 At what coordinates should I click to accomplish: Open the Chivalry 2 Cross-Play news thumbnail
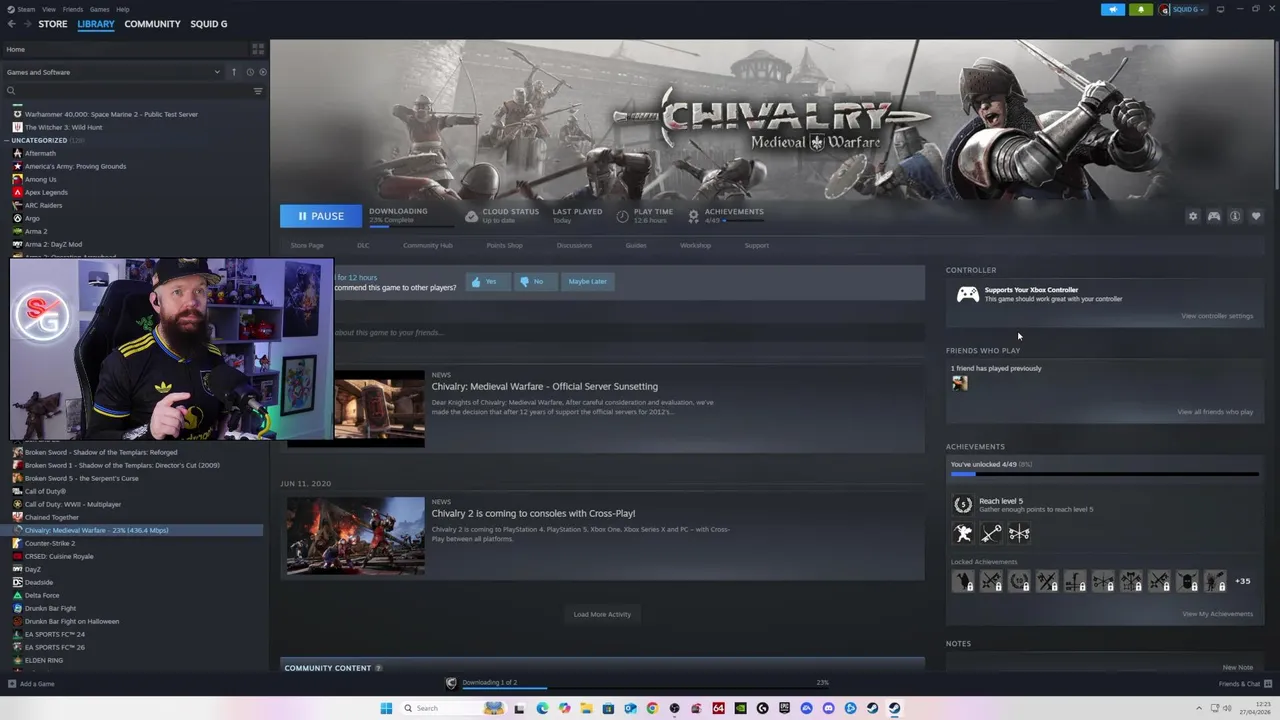click(x=355, y=536)
